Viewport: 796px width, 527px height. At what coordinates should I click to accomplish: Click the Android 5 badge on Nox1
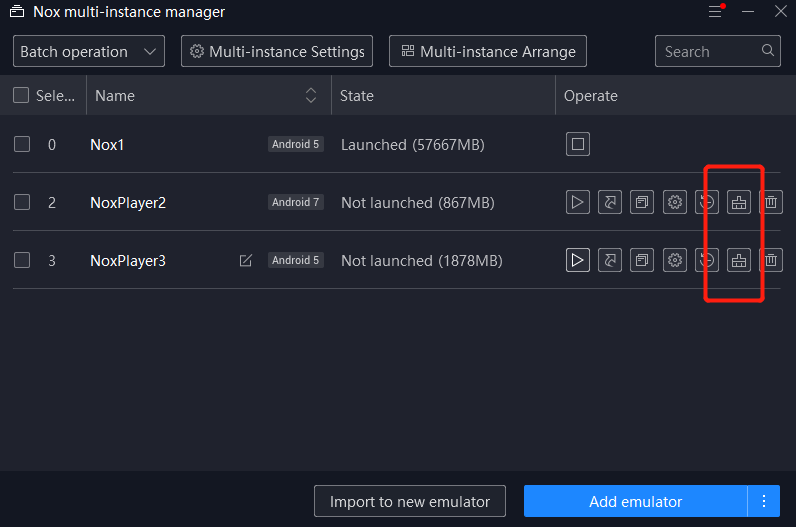click(x=295, y=144)
